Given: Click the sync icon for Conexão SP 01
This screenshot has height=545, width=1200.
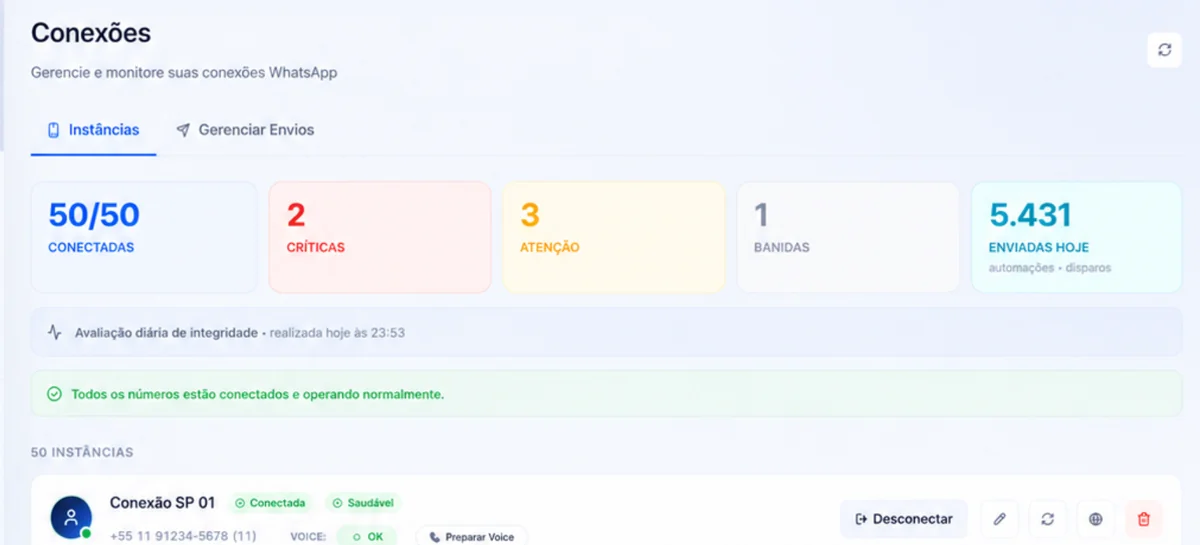Looking at the screenshot, I should 1047,519.
